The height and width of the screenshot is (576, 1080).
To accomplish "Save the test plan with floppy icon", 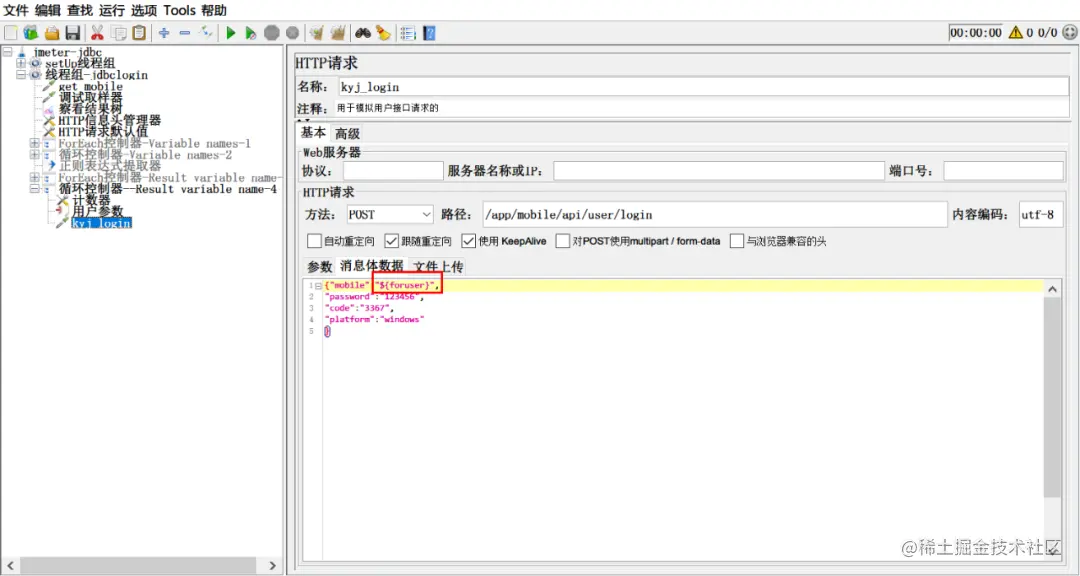I will click(73, 32).
